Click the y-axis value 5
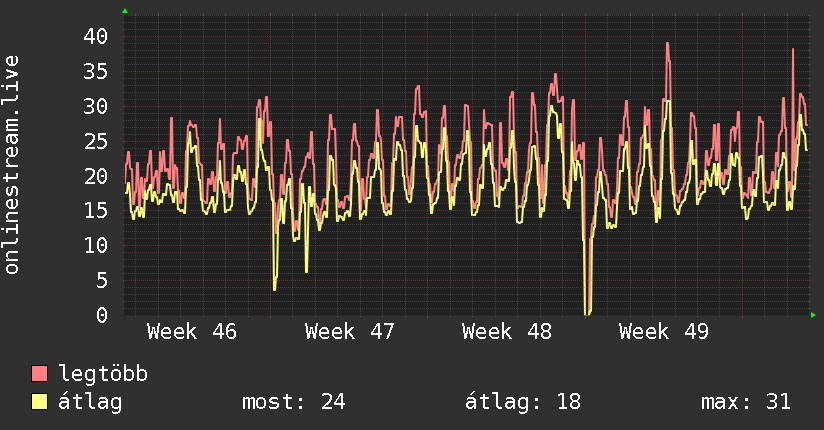The width and height of the screenshot is (824, 430). click(x=102, y=280)
